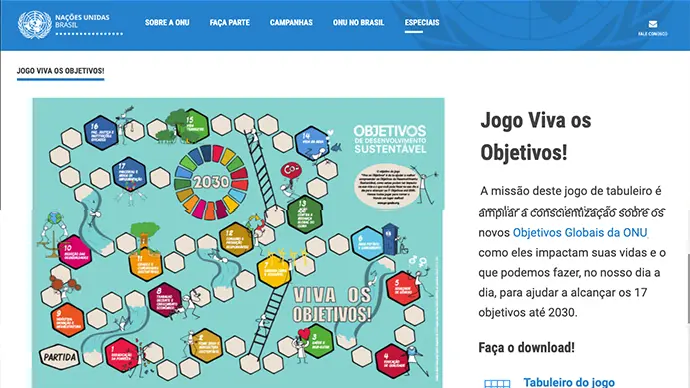Select the Jogo Viva os Objetivos tab

(61, 71)
